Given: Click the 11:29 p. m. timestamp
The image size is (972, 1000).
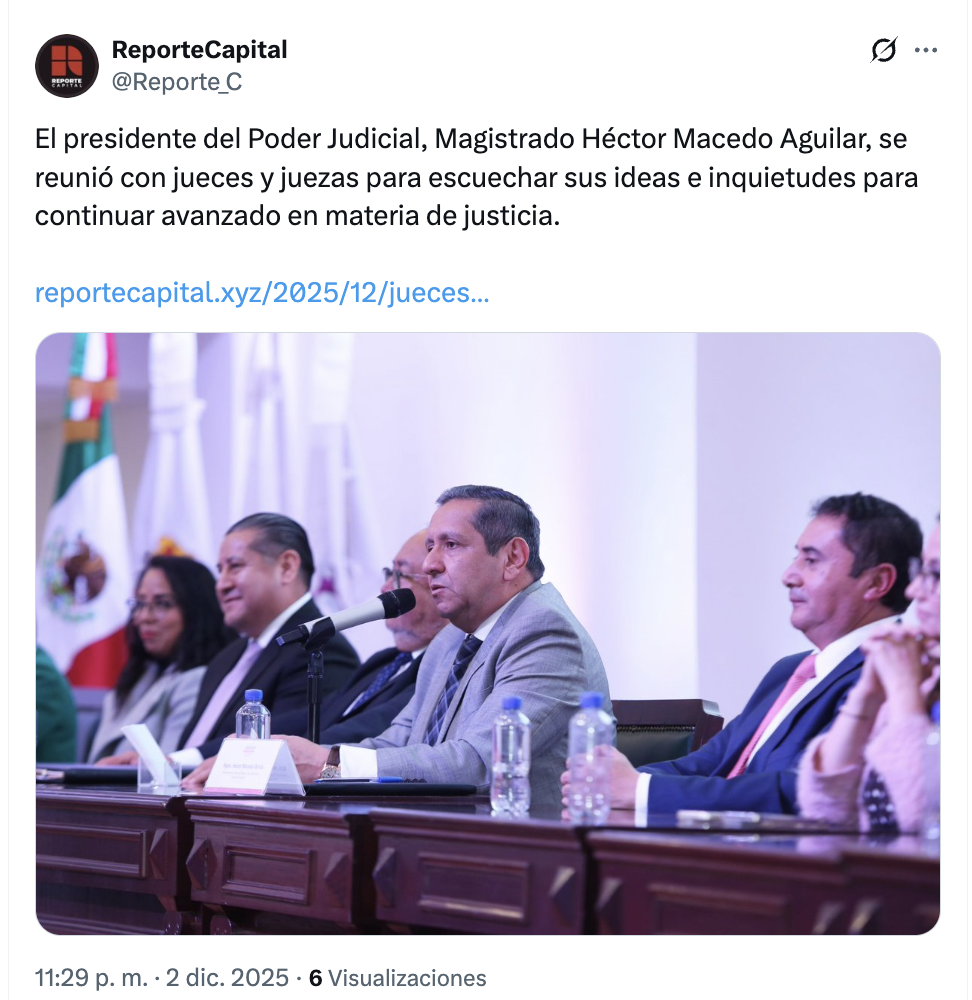Looking at the screenshot, I should pyautogui.click(x=91, y=978).
